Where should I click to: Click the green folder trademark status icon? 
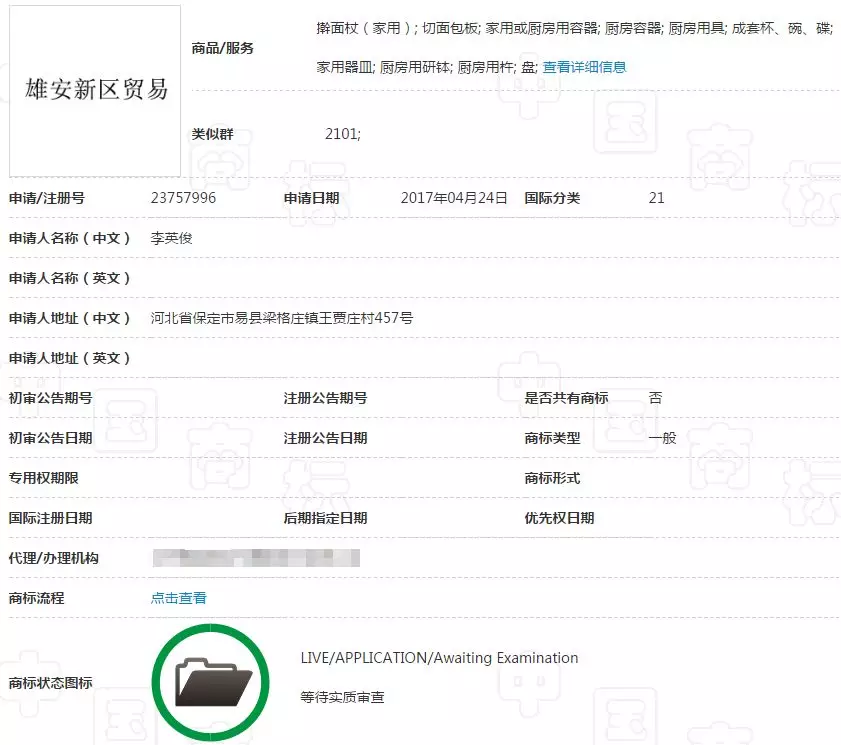point(210,680)
